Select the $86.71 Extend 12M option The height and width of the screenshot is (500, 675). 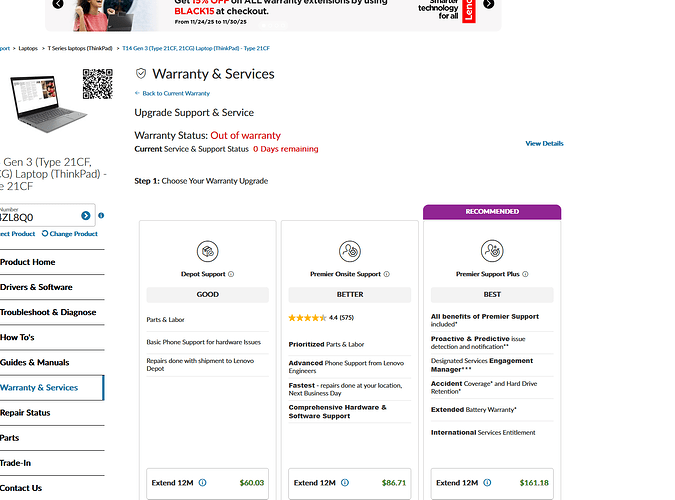point(349,482)
